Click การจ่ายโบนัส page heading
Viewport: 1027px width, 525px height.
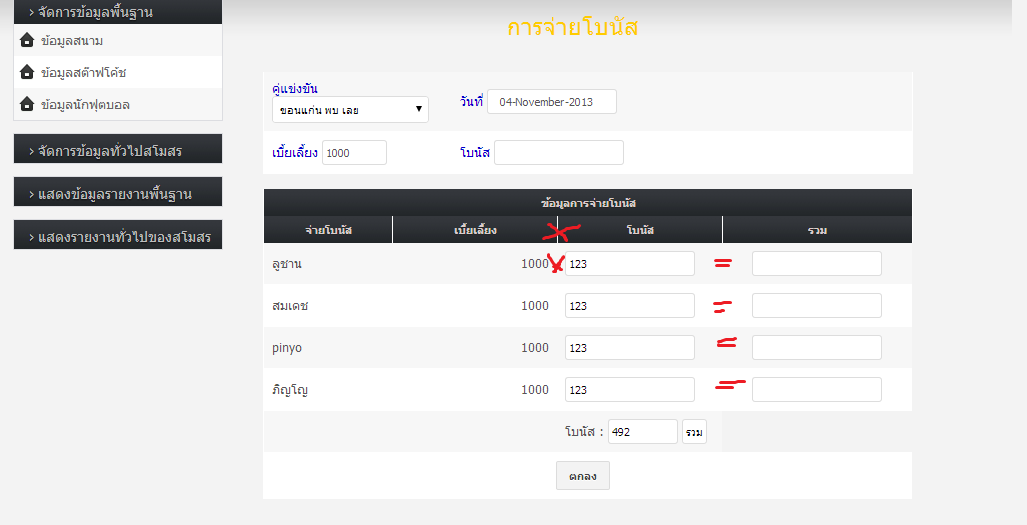tap(572, 27)
